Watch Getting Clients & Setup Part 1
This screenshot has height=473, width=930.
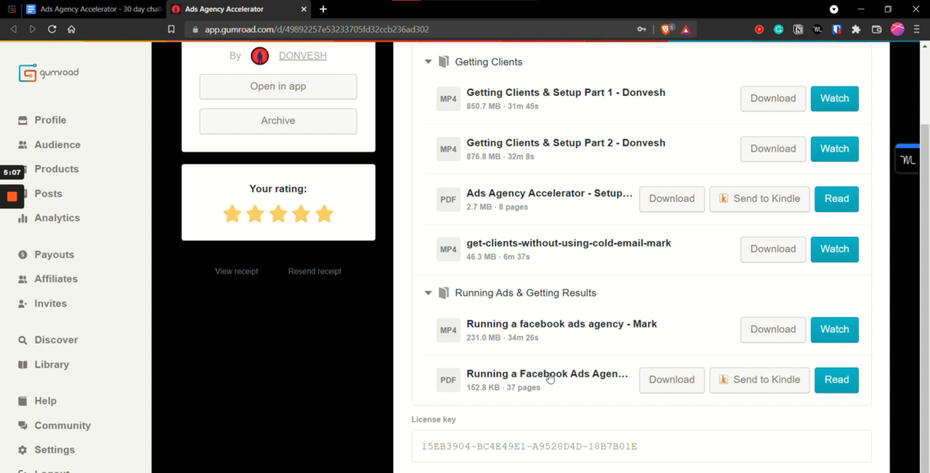(834, 99)
